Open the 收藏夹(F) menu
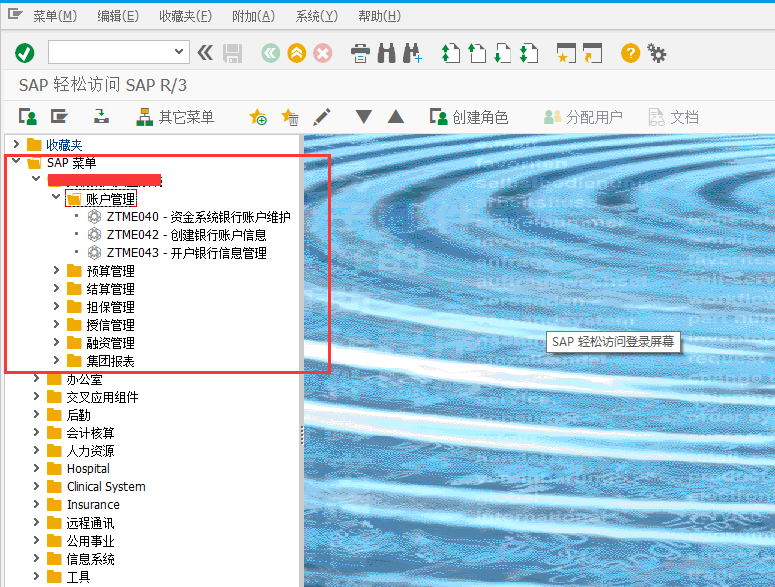 [x=185, y=16]
